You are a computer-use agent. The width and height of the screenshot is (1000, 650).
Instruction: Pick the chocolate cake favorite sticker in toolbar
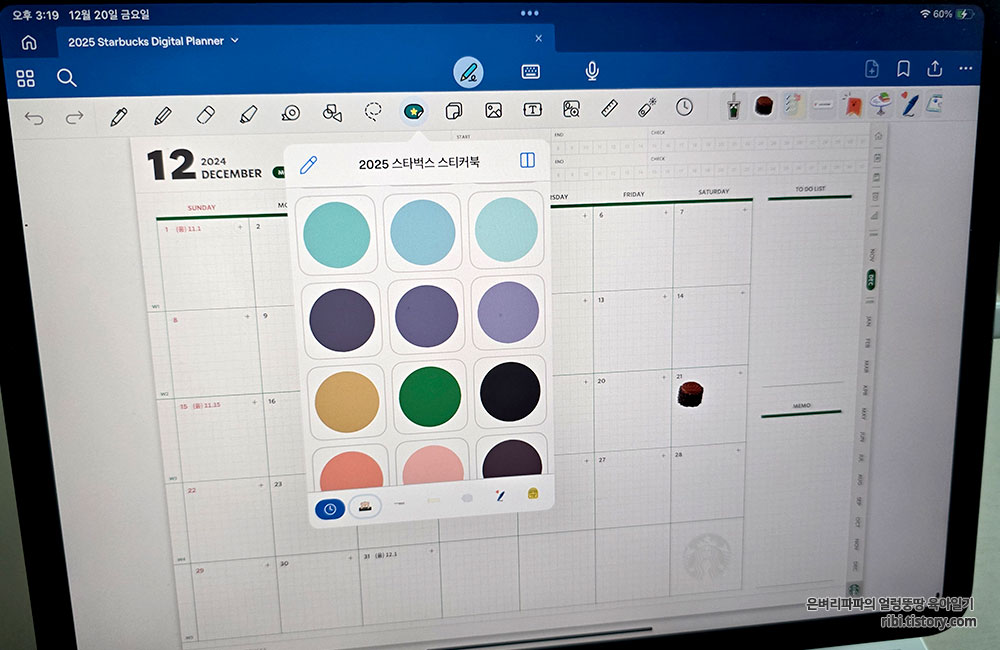(x=763, y=106)
